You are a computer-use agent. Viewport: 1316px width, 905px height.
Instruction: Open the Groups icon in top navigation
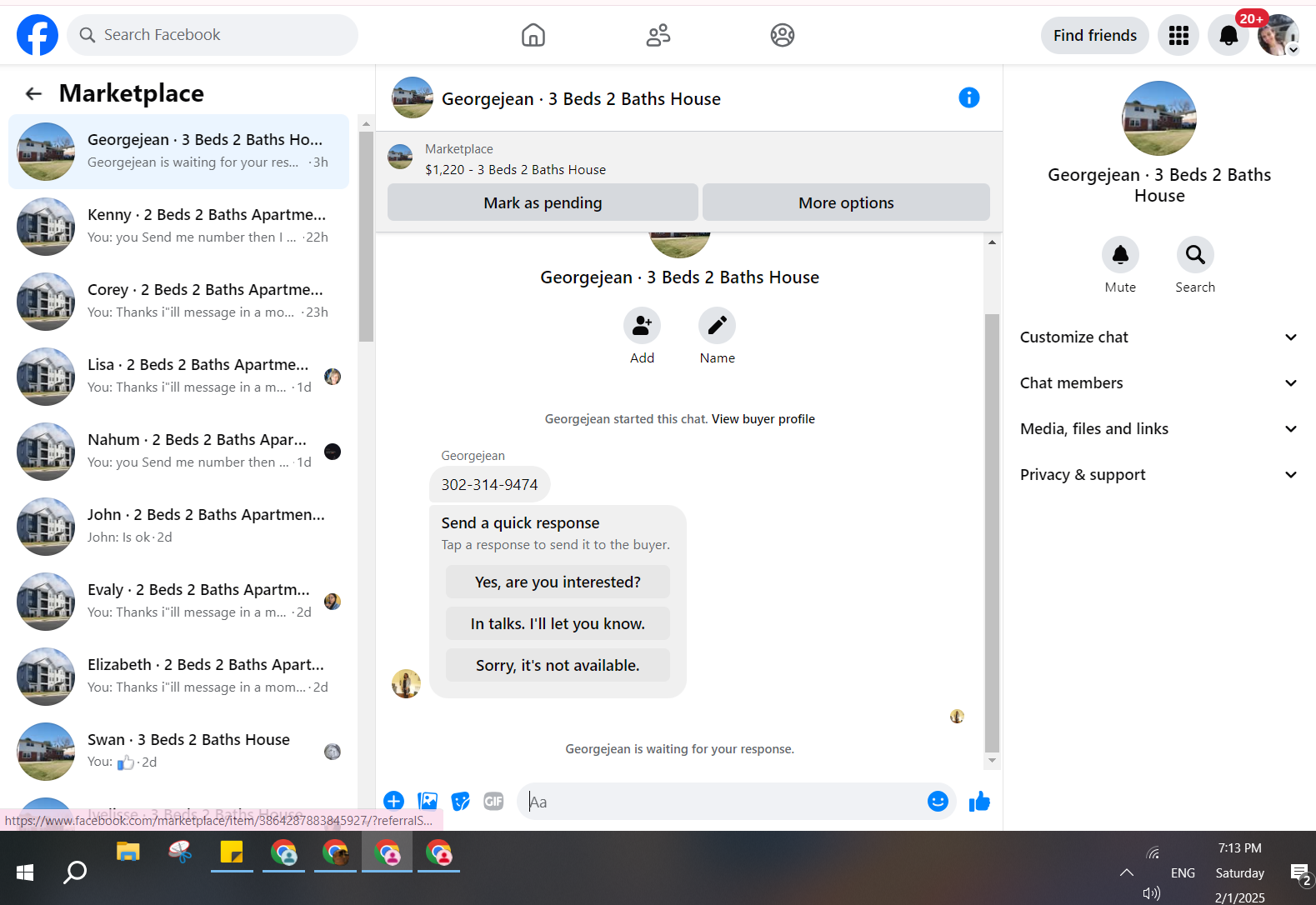783,35
